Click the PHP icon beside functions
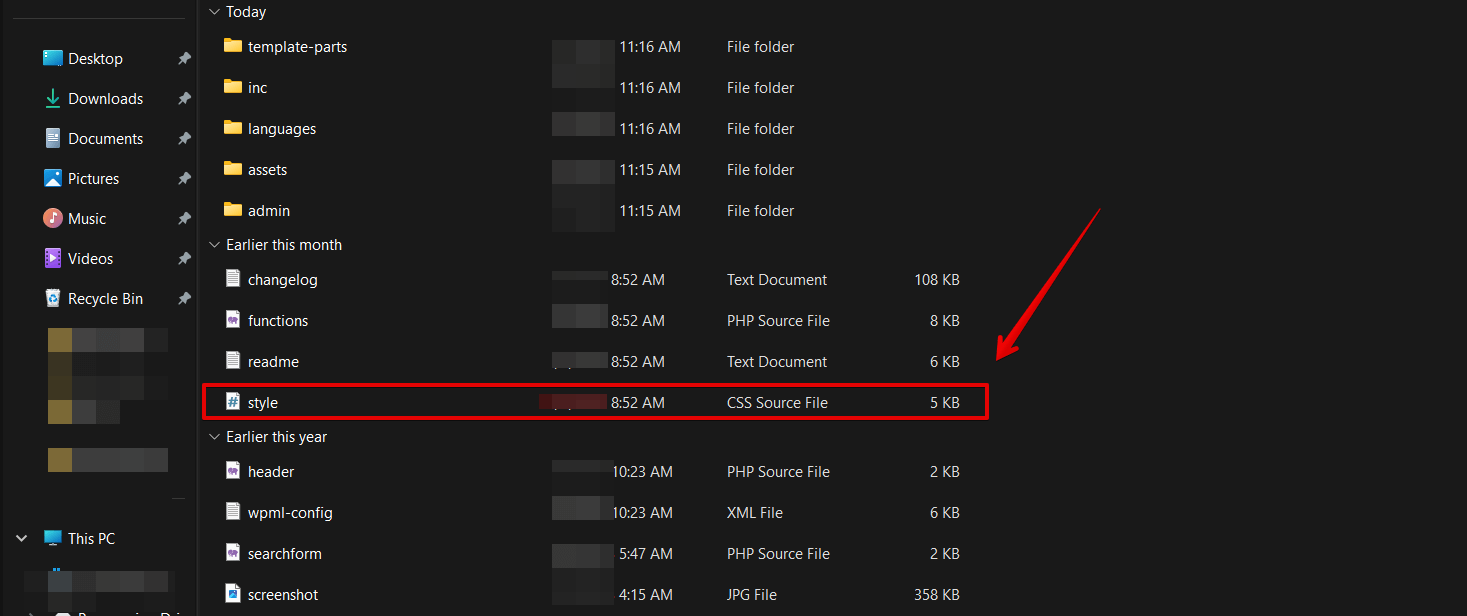The width and height of the screenshot is (1467, 616). 232,320
